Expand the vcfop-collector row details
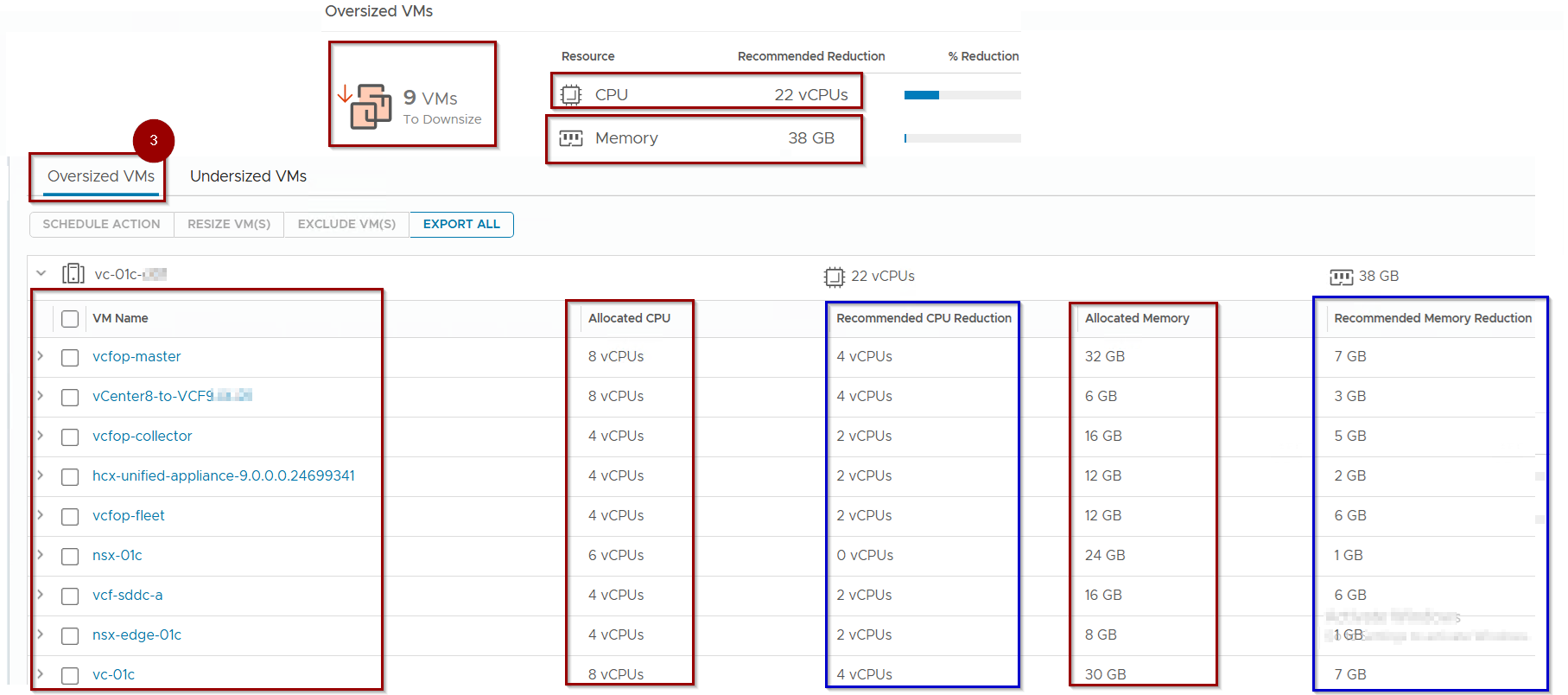 point(40,436)
